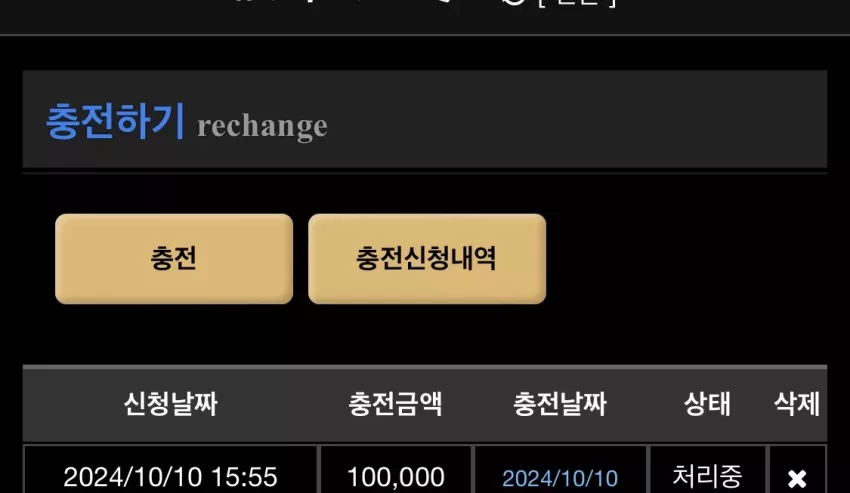850x493 pixels.
Task: Click the gray top border of history table
Action: pos(425,367)
